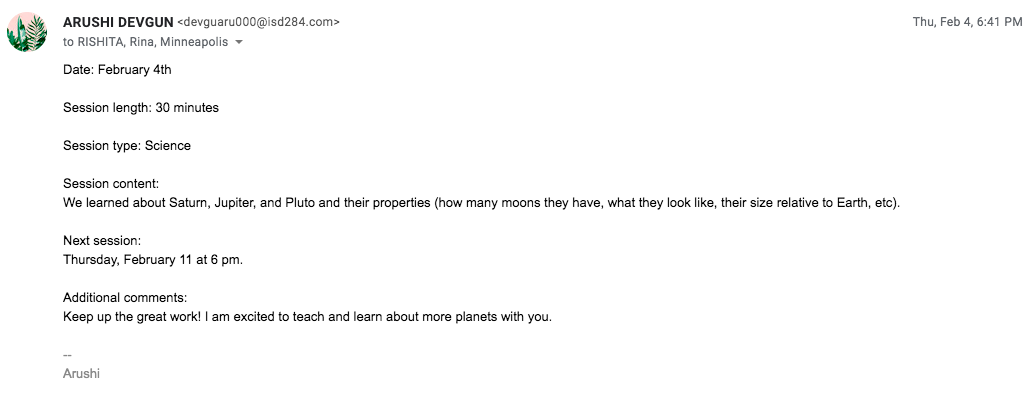1031x409 pixels.
Task: Click the 'Session length: 30 minutes' text
Action: [140, 108]
